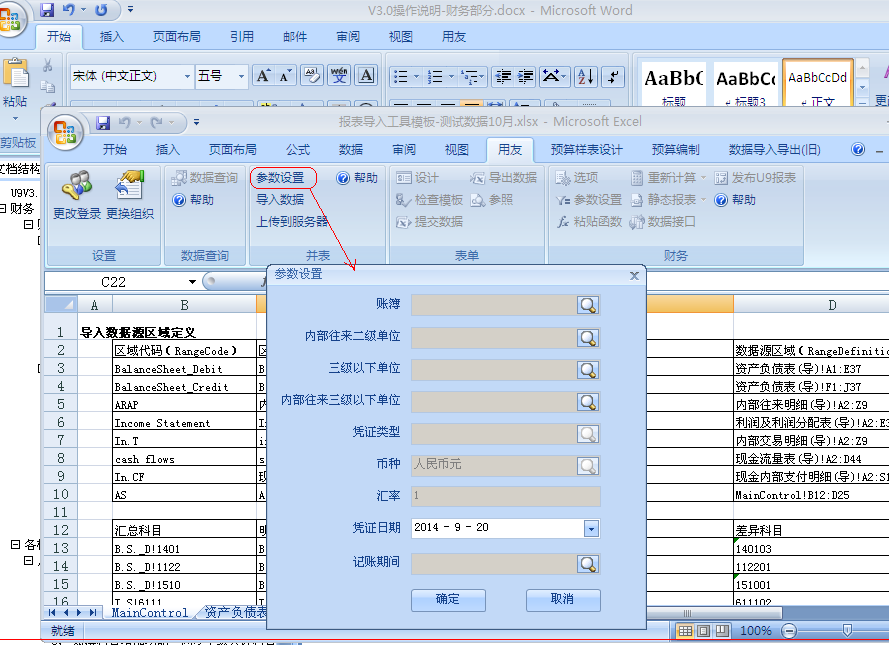
Task: Open the 记账期间 lookup magnifier
Action: coord(588,563)
